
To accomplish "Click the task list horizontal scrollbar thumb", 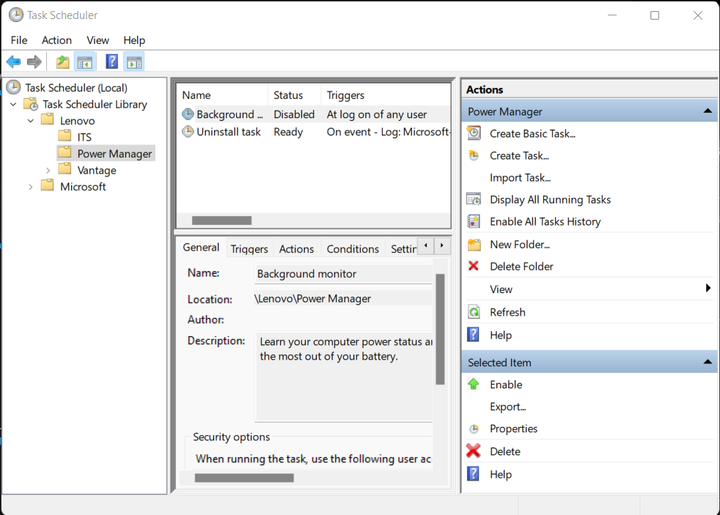I will (221, 220).
